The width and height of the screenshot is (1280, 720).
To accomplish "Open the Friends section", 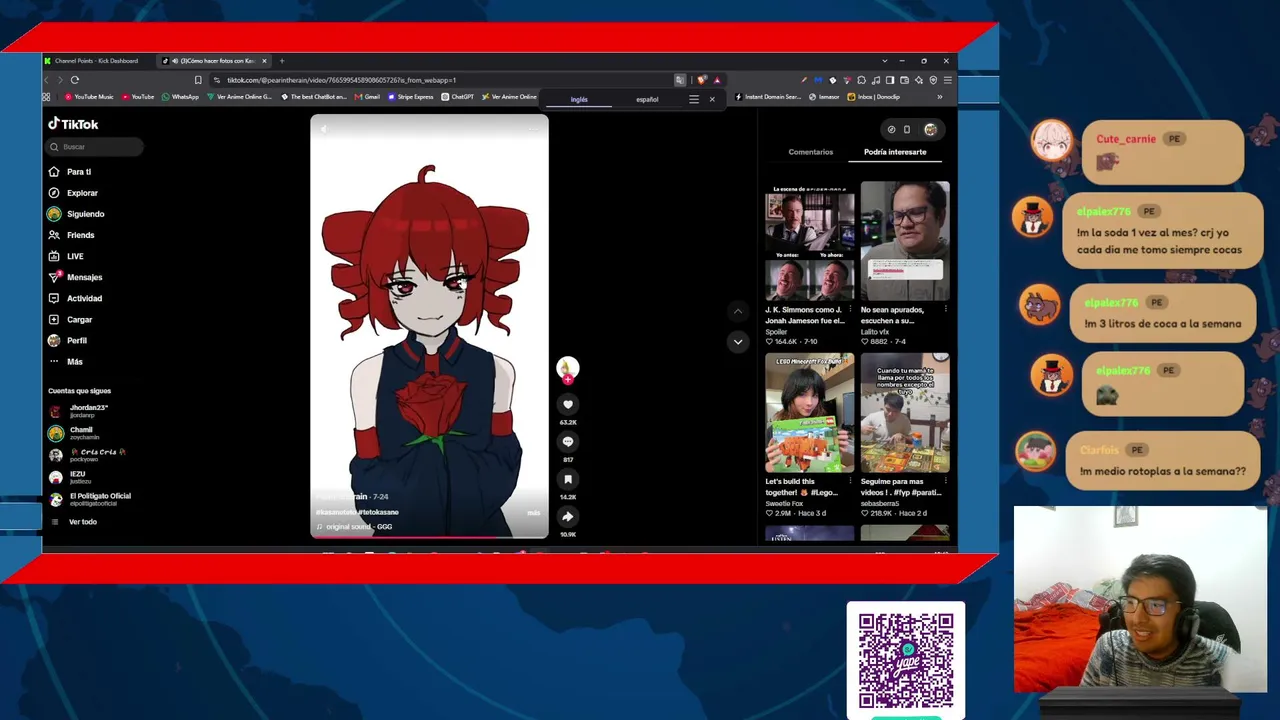I will [x=71, y=235].
